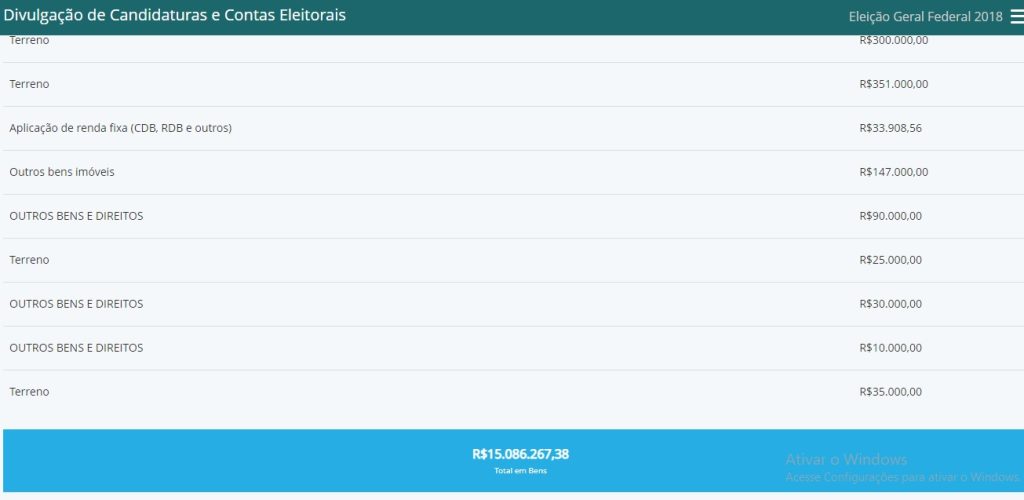Open the hamburger menu in the header
Image resolution: width=1024 pixels, height=500 pixels.
click(1016, 17)
